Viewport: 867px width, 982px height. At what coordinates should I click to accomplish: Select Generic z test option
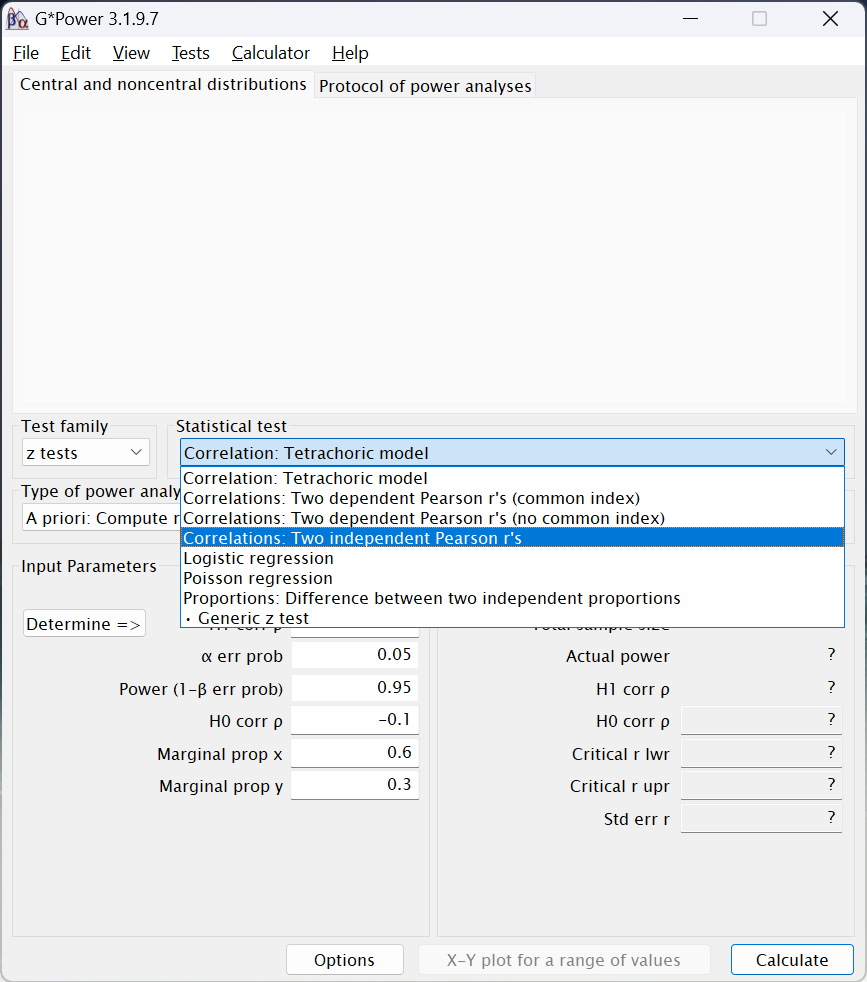512,618
